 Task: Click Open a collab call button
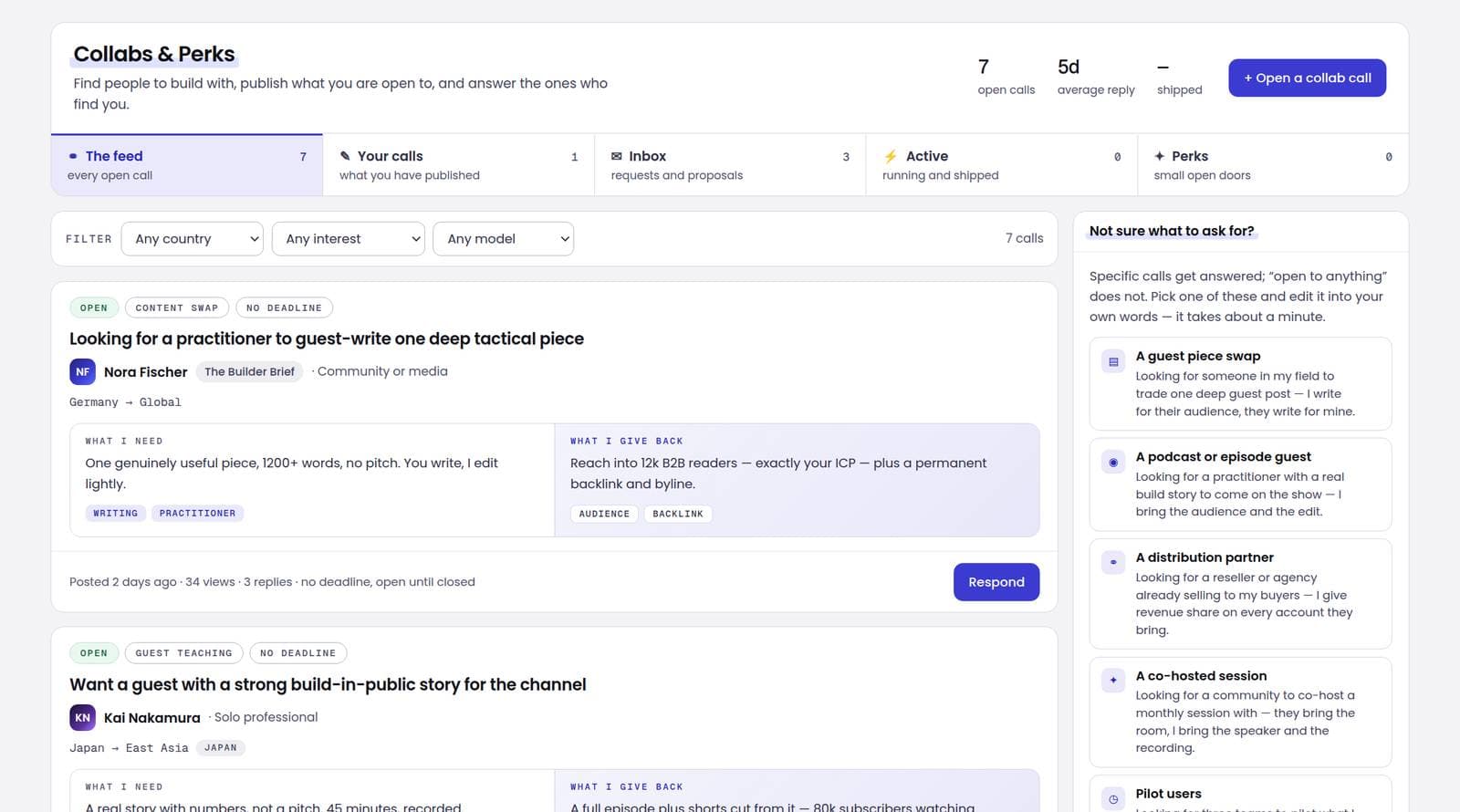1307,78
